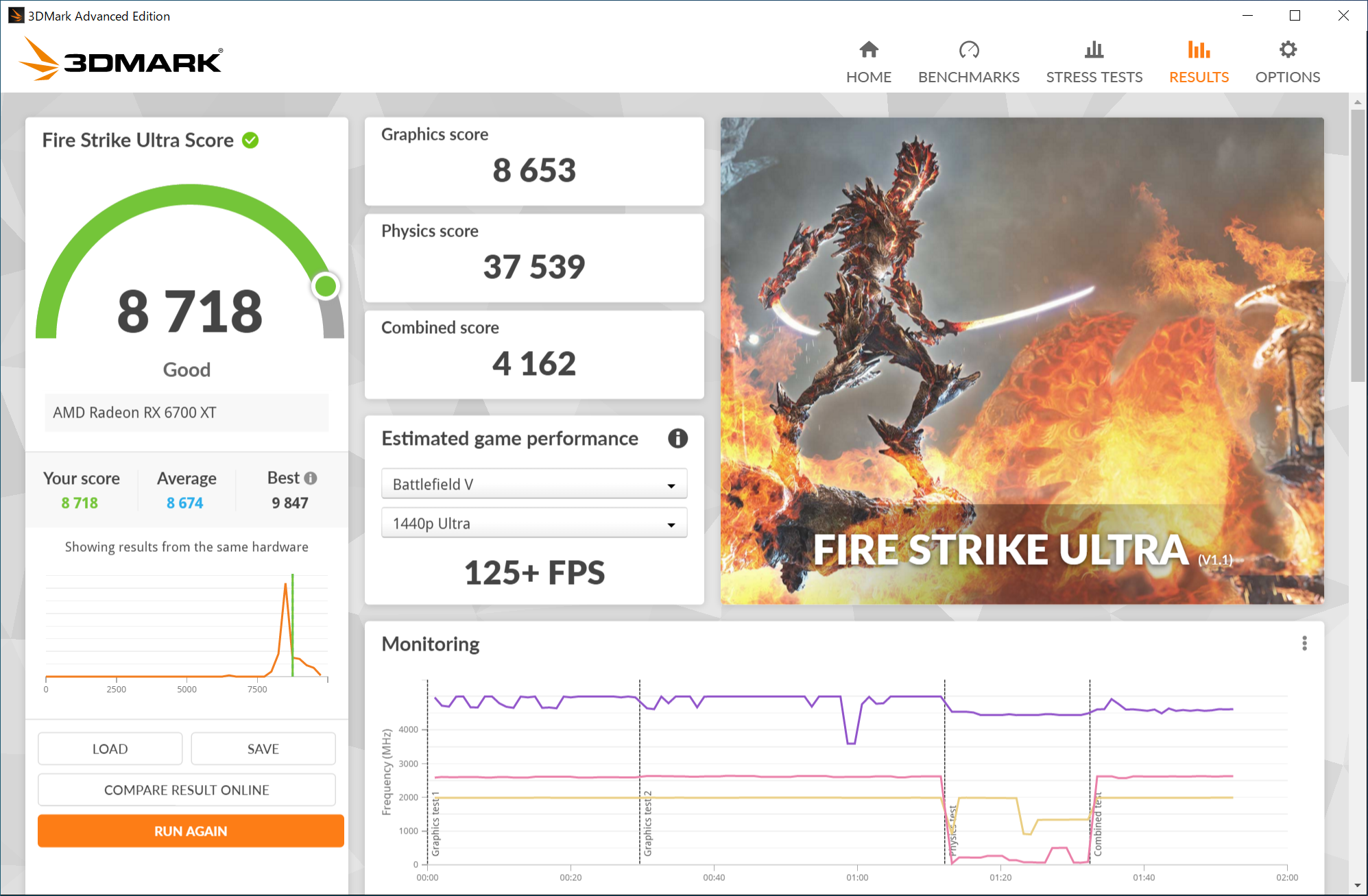Screen dimensions: 1368x896
Task: Open the Battlefield V game dropdown
Action: (x=533, y=484)
